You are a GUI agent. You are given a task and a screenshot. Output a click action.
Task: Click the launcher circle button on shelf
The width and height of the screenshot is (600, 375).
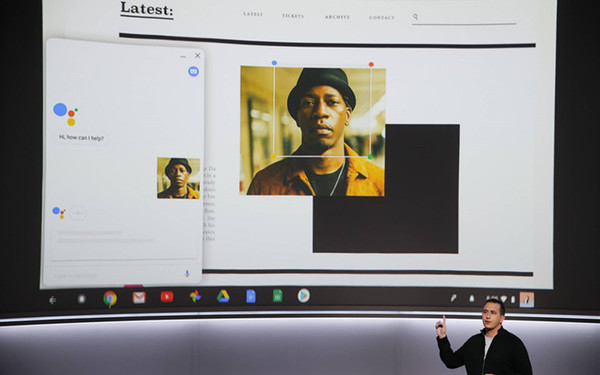click(82, 299)
